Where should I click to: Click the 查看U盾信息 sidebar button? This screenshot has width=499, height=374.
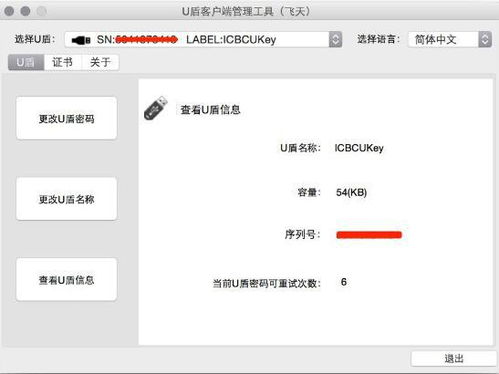coord(67,280)
